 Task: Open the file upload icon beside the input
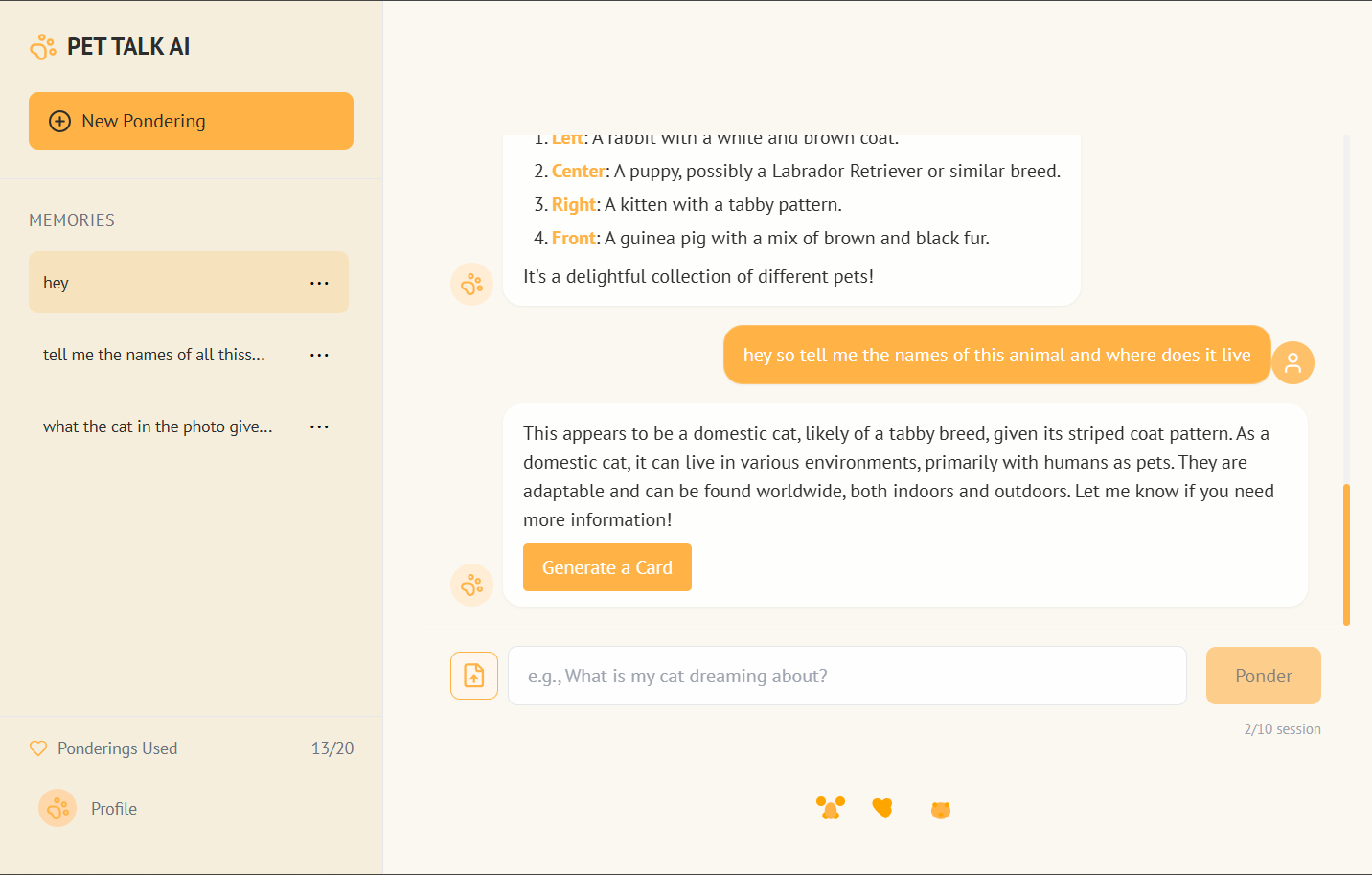tap(474, 676)
